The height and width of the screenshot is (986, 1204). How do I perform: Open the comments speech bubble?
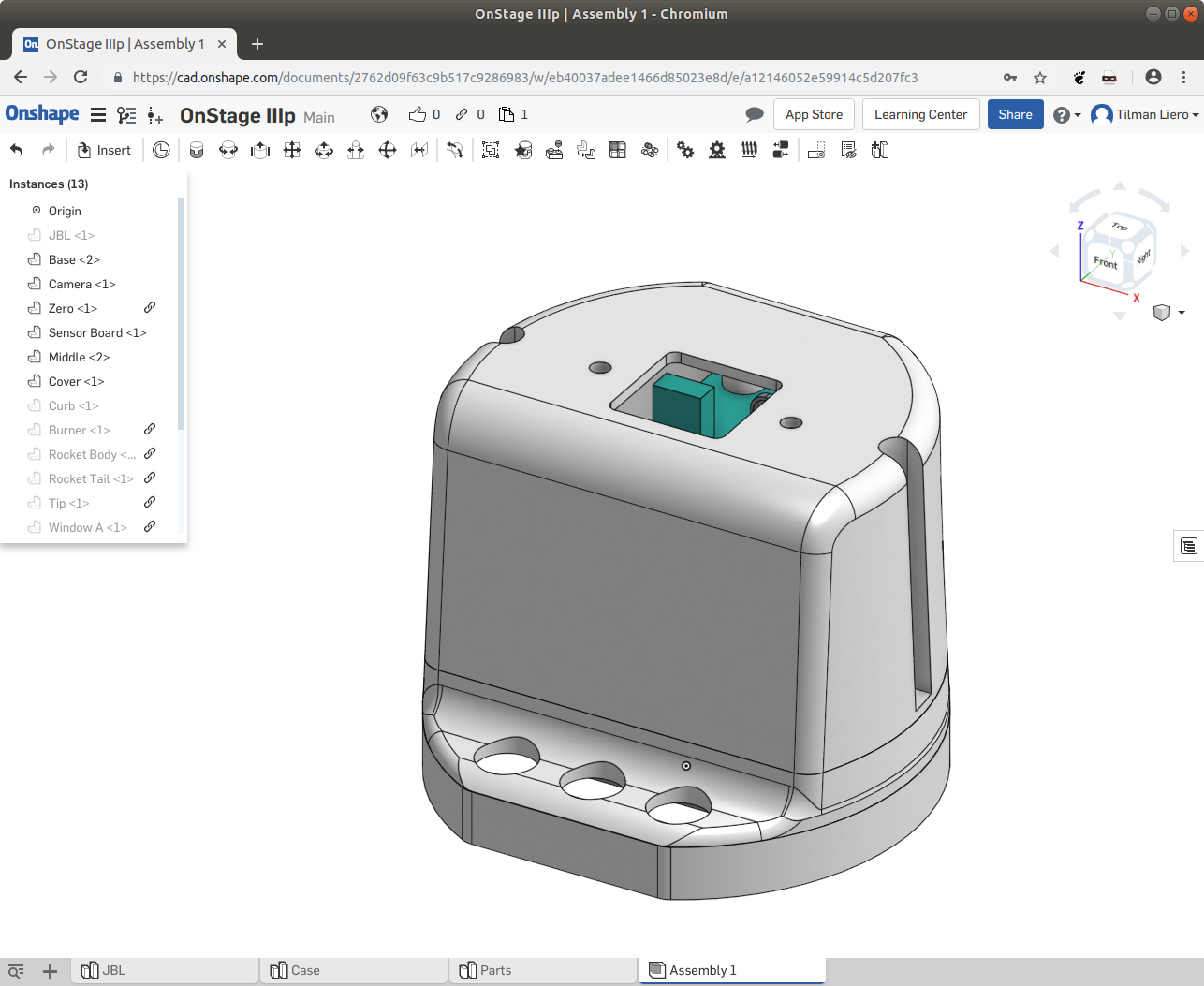[x=755, y=114]
